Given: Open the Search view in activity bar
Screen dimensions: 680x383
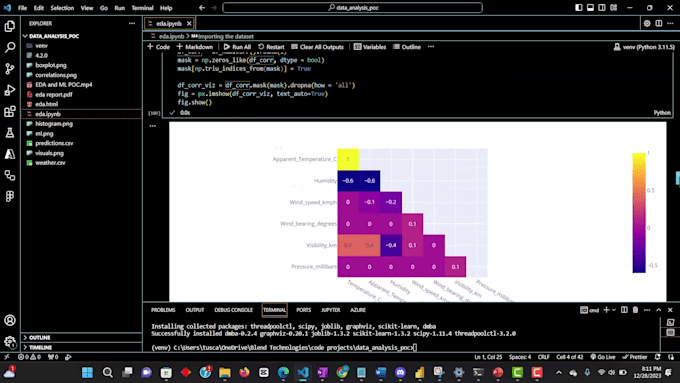Looking at the screenshot, I should [x=10, y=47].
